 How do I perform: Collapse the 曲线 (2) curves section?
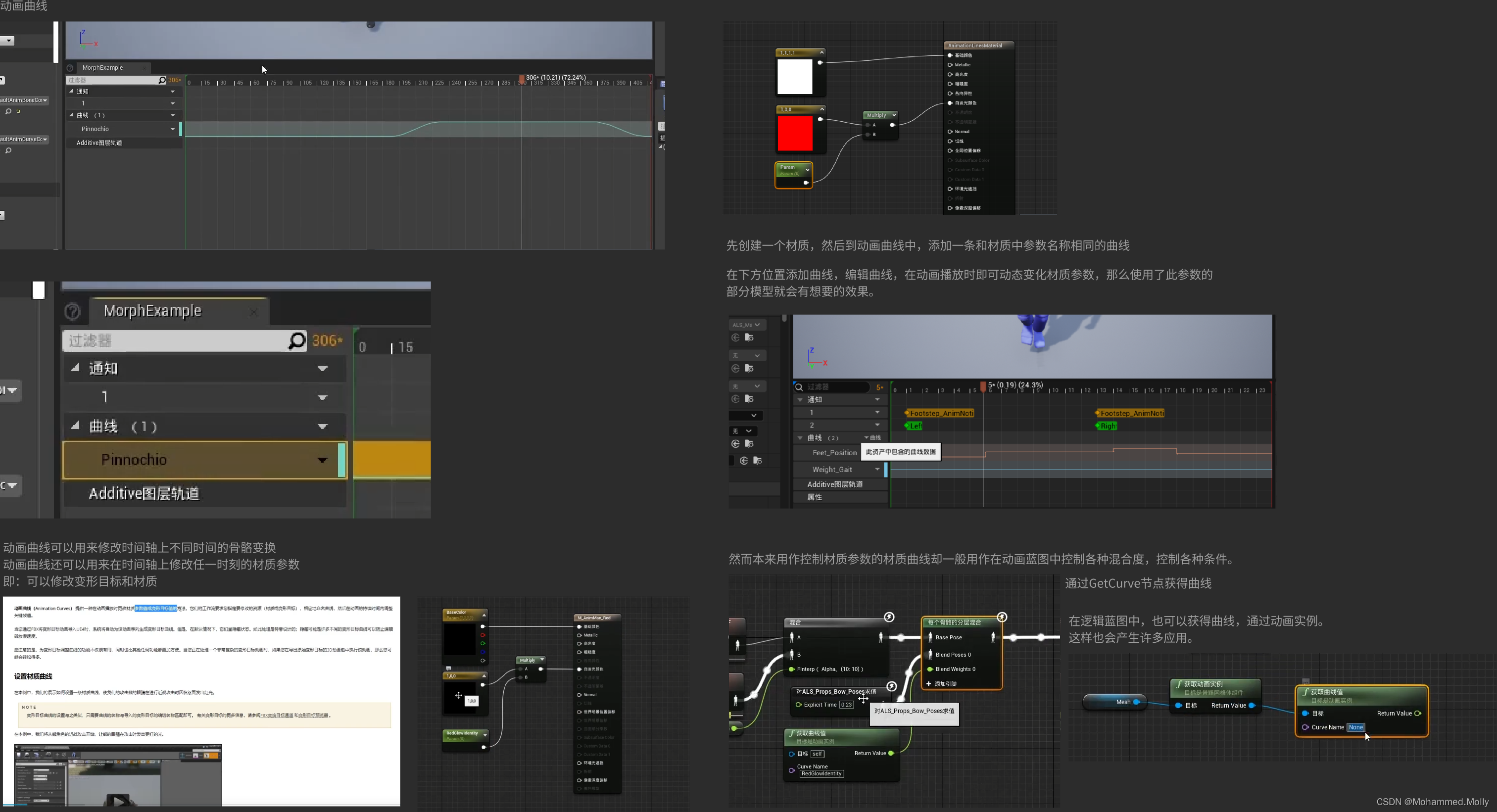point(800,438)
